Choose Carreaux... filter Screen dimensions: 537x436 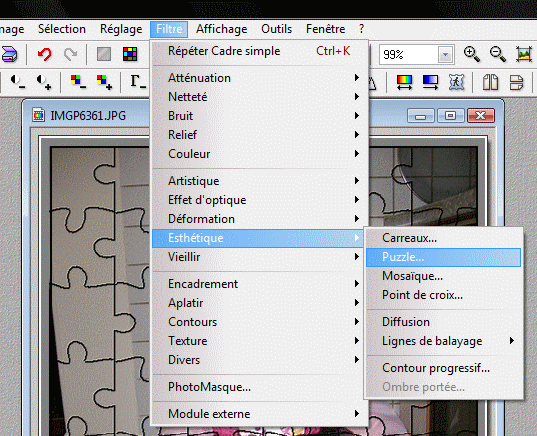tap(444, 238)
